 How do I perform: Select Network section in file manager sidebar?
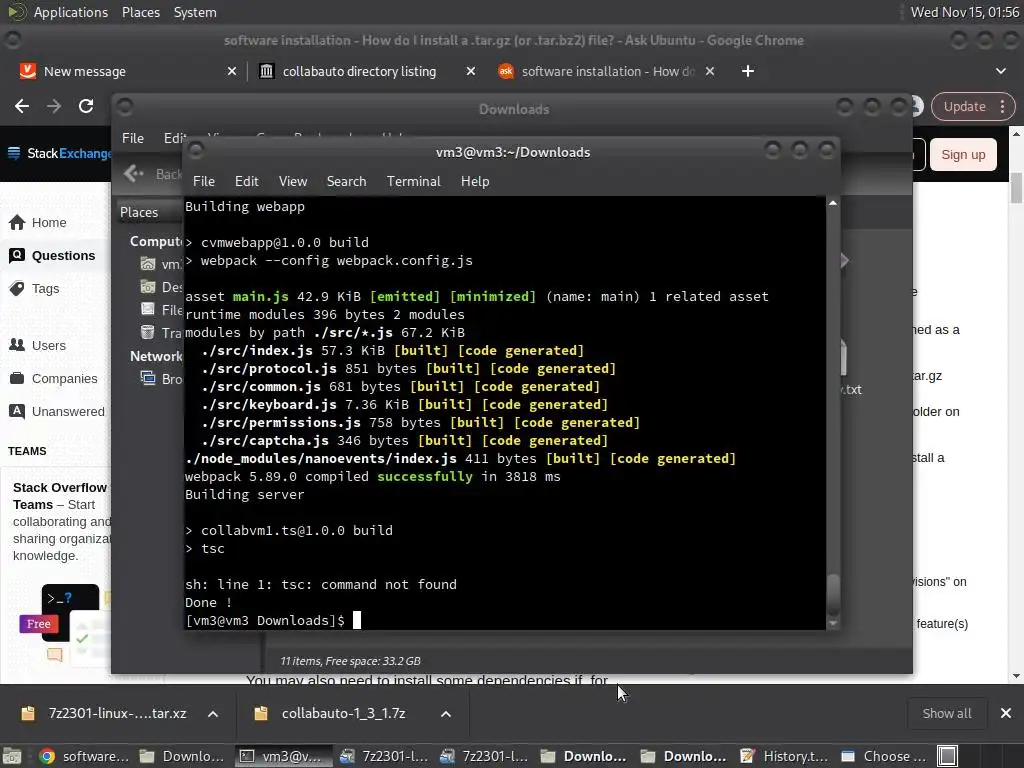(156, 357)
